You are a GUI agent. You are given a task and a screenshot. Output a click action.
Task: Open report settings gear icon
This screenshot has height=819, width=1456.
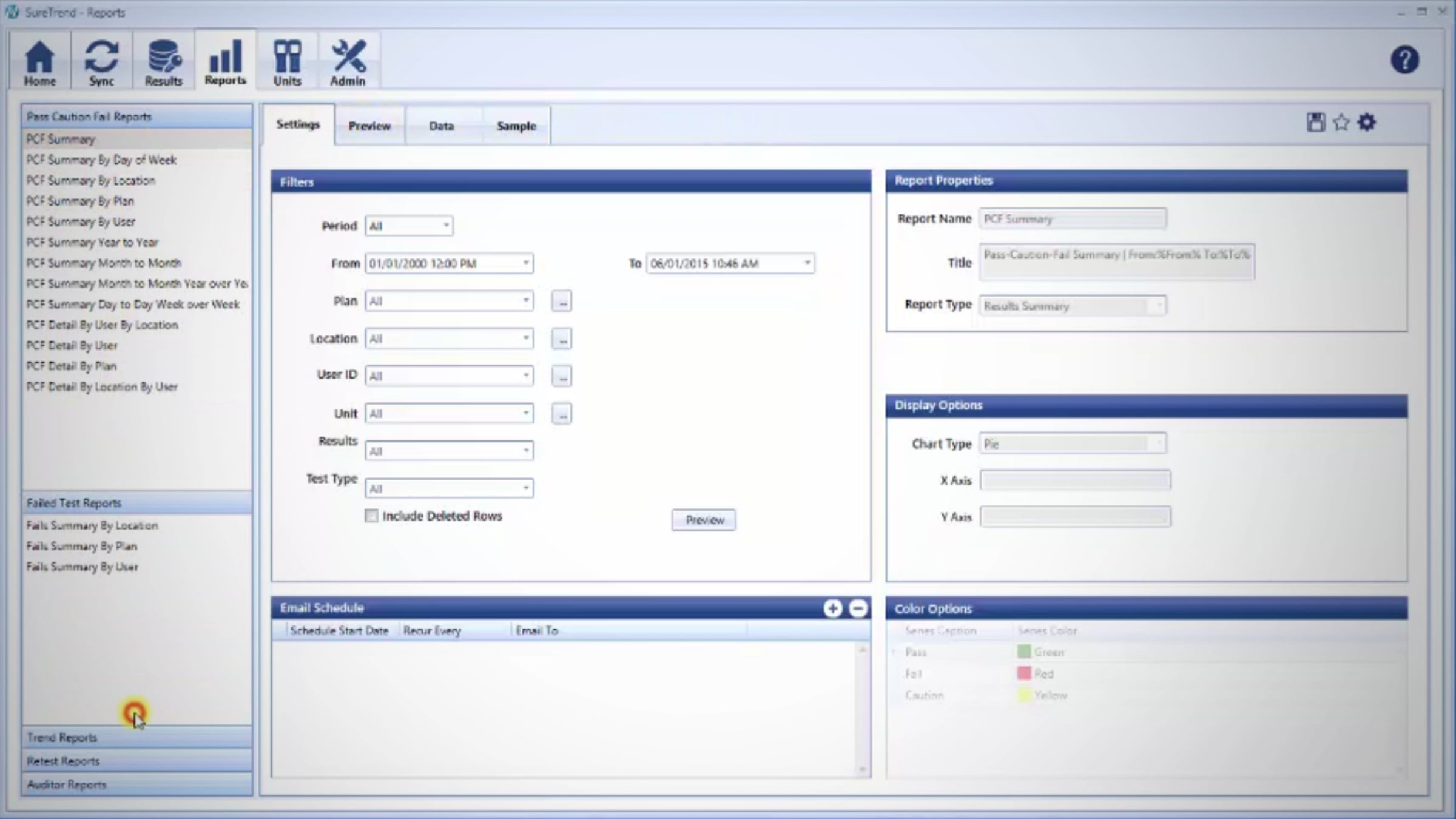1367,123
